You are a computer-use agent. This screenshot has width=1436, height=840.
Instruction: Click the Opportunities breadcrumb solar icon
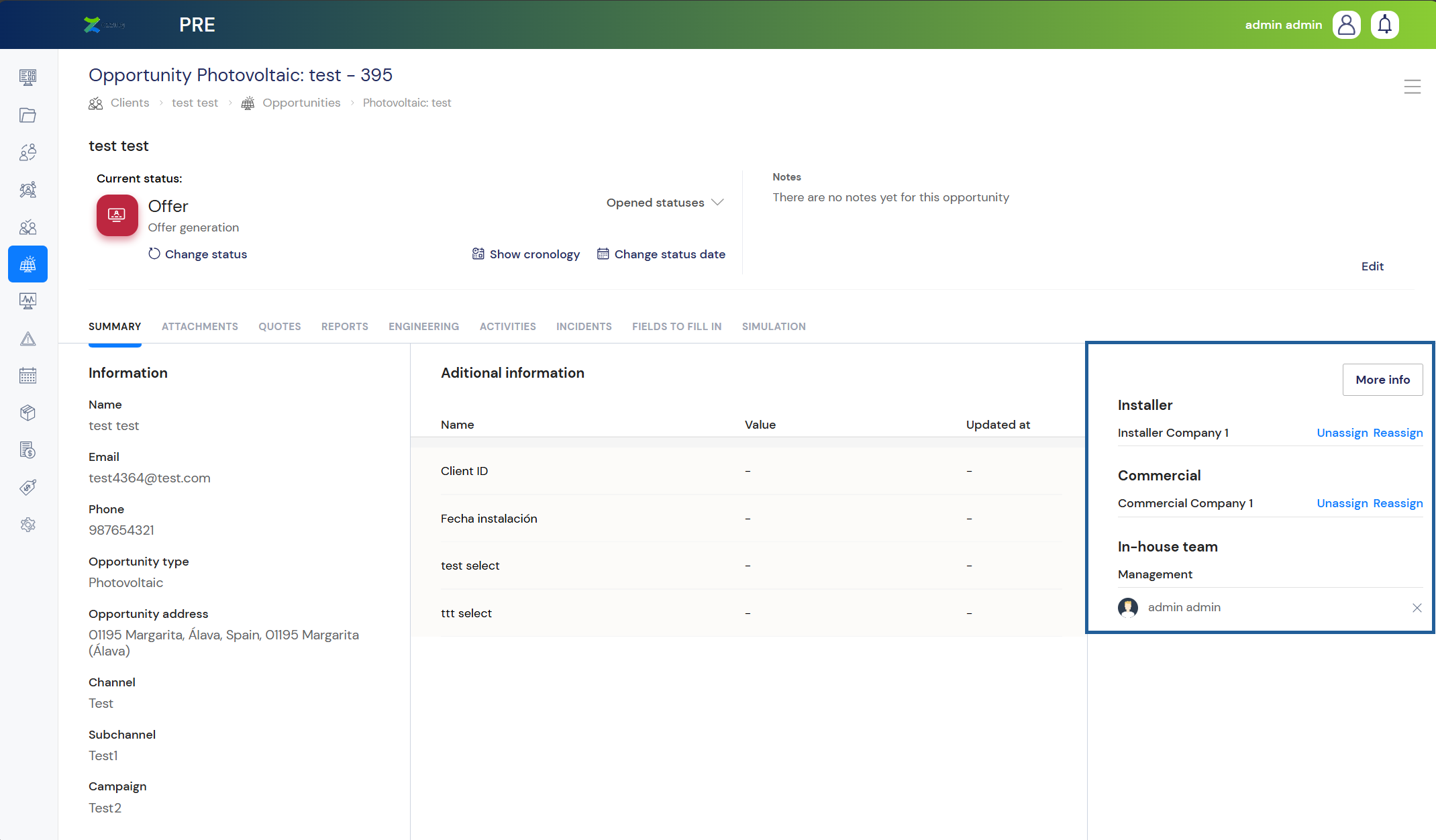click(248, 103)
